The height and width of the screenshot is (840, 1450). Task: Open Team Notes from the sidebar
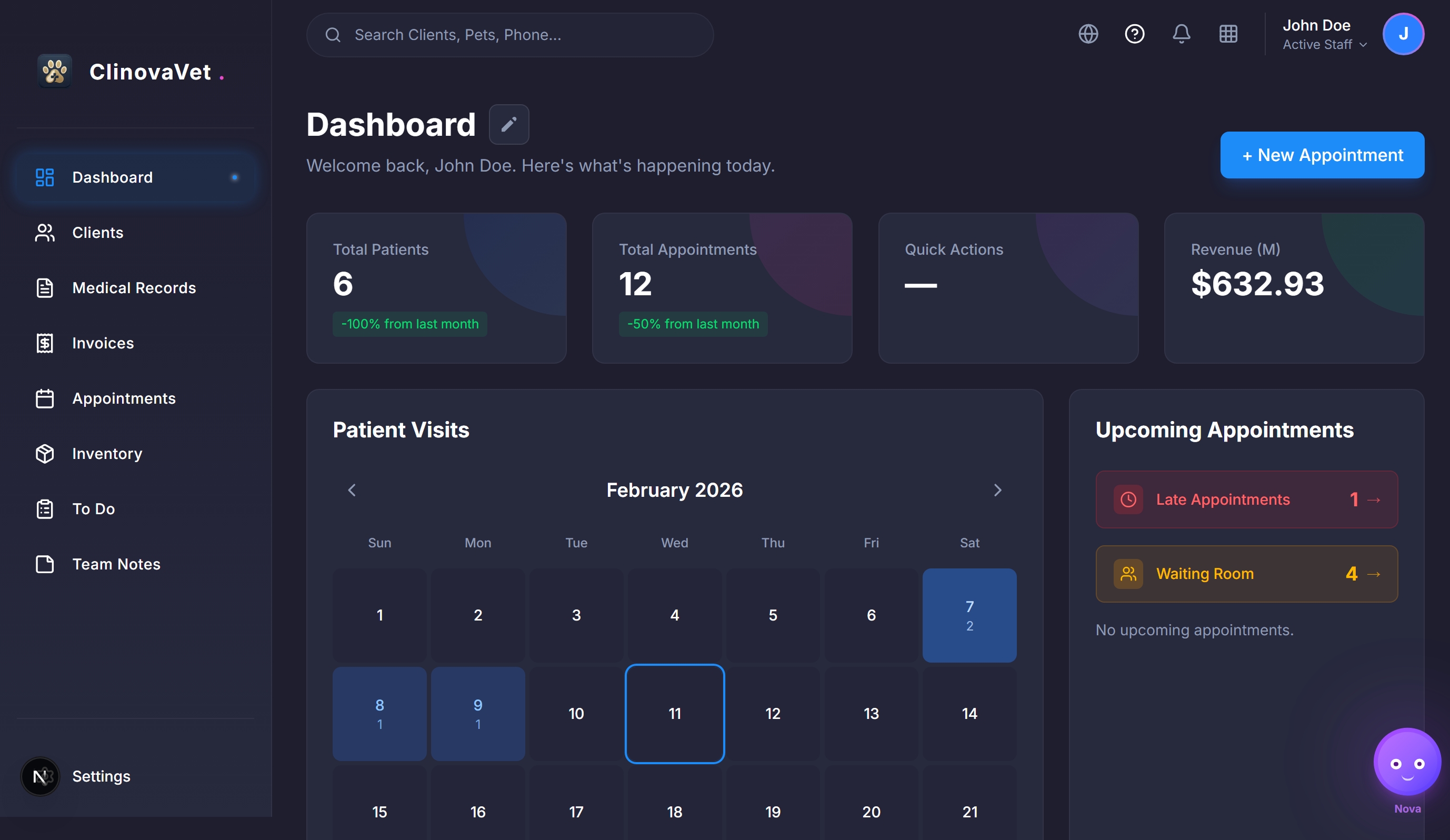coord(45,564)
